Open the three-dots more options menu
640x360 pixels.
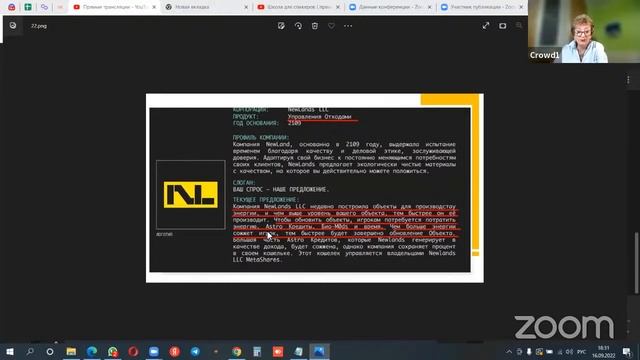[x=348, y=26]
